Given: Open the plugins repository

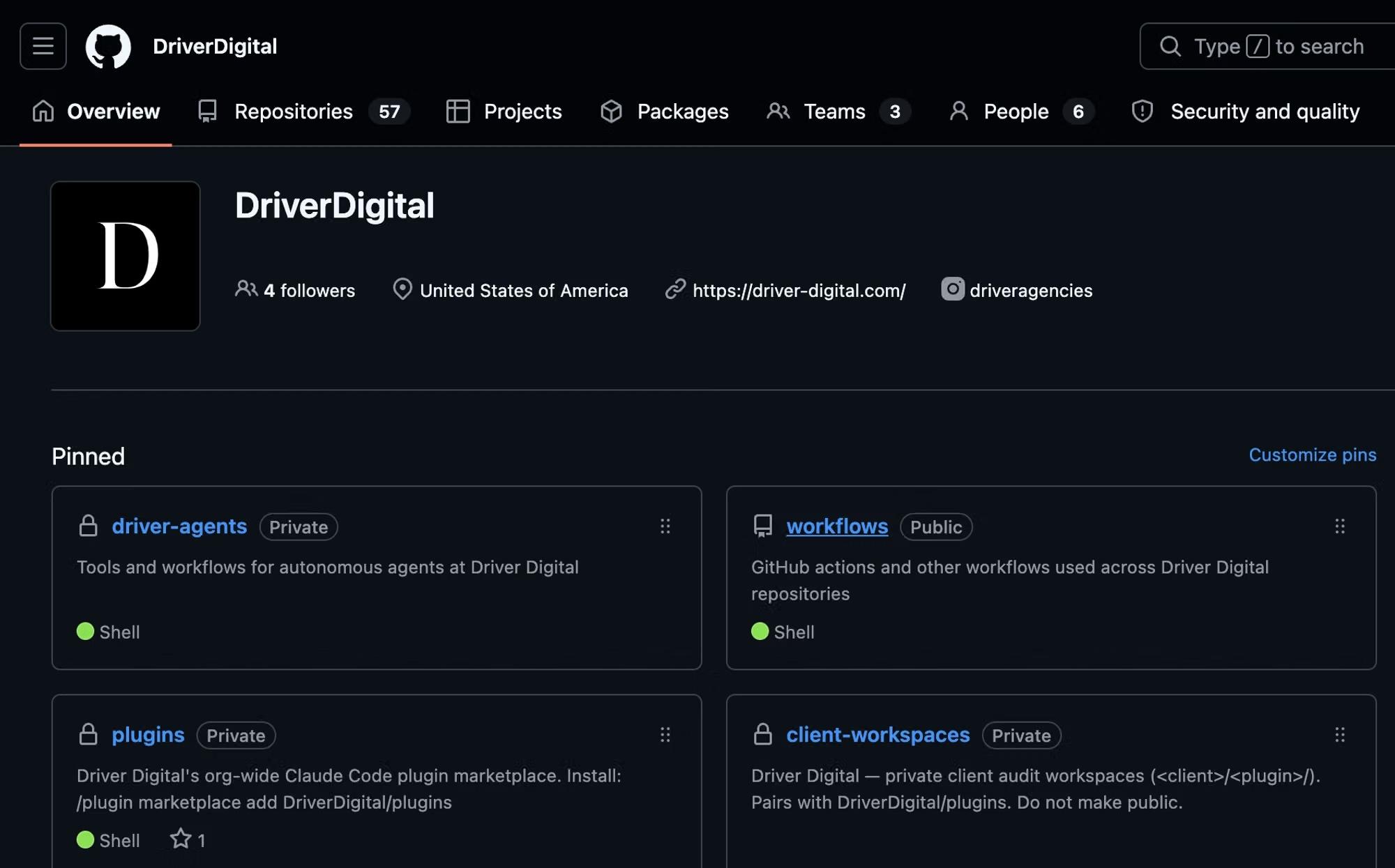Looking at the screenshot, I should pyautogui.click(x=148, y=735).
